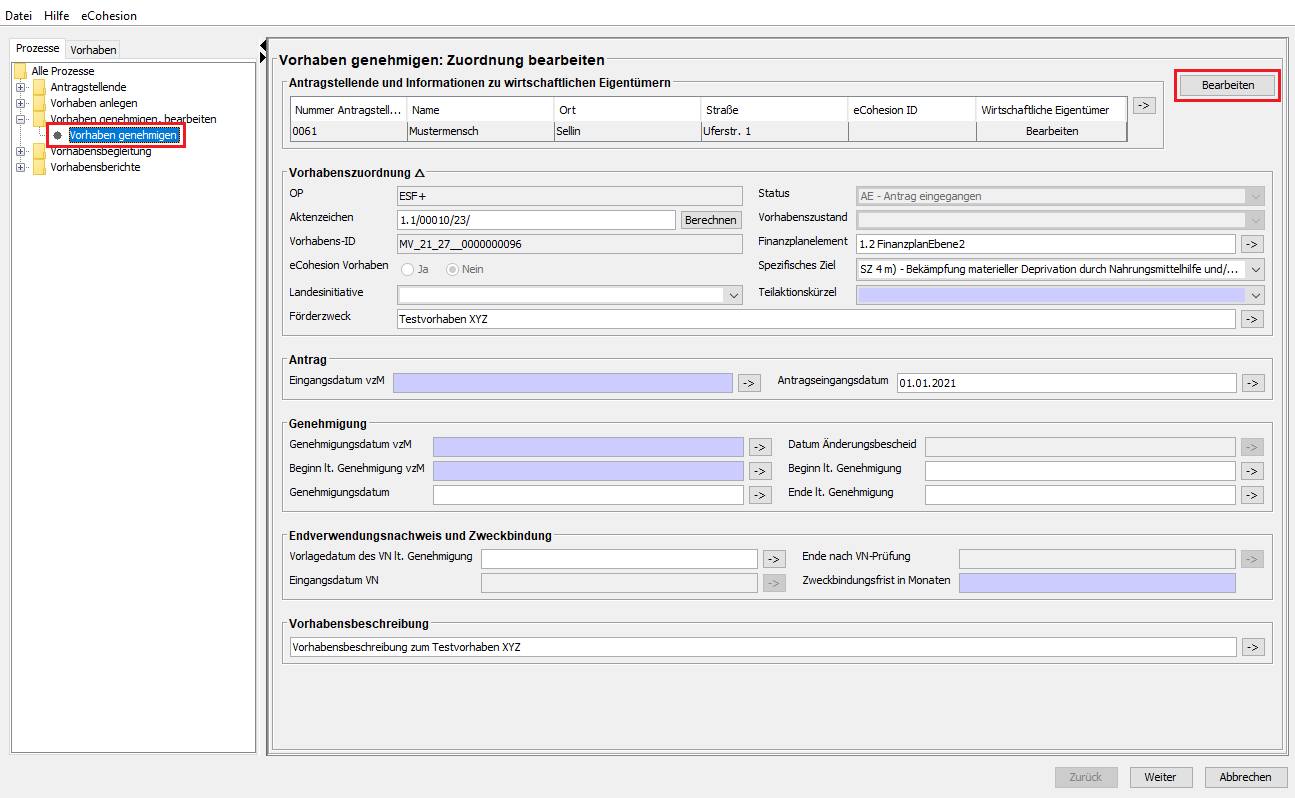Expand the Antragstellende tree node

tap(20, 87)
